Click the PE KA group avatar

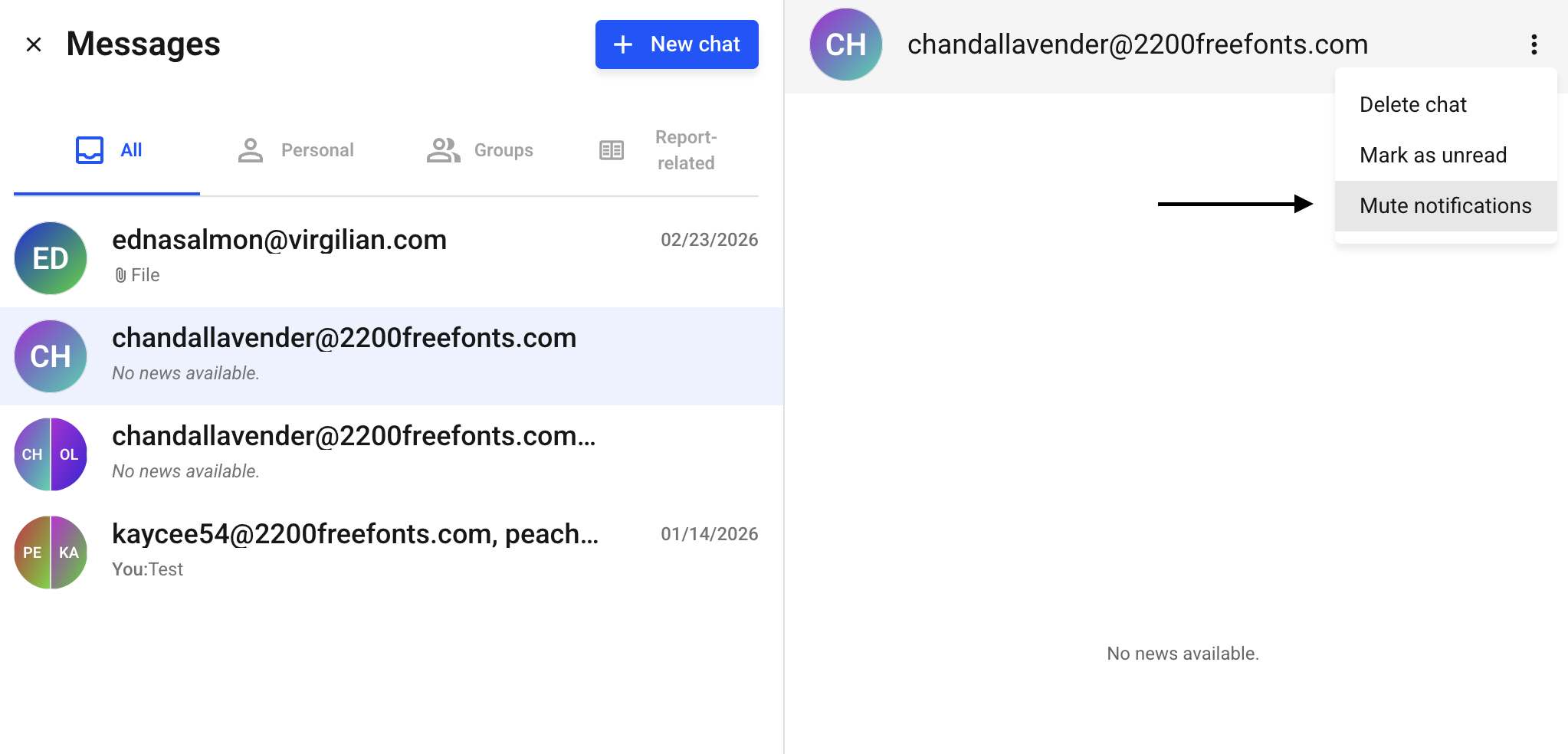click(x=51, y=552)
